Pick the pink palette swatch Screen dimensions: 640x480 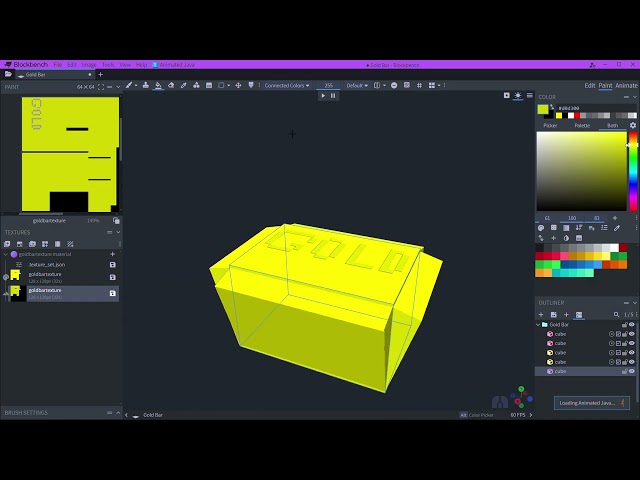pos(564,256)
